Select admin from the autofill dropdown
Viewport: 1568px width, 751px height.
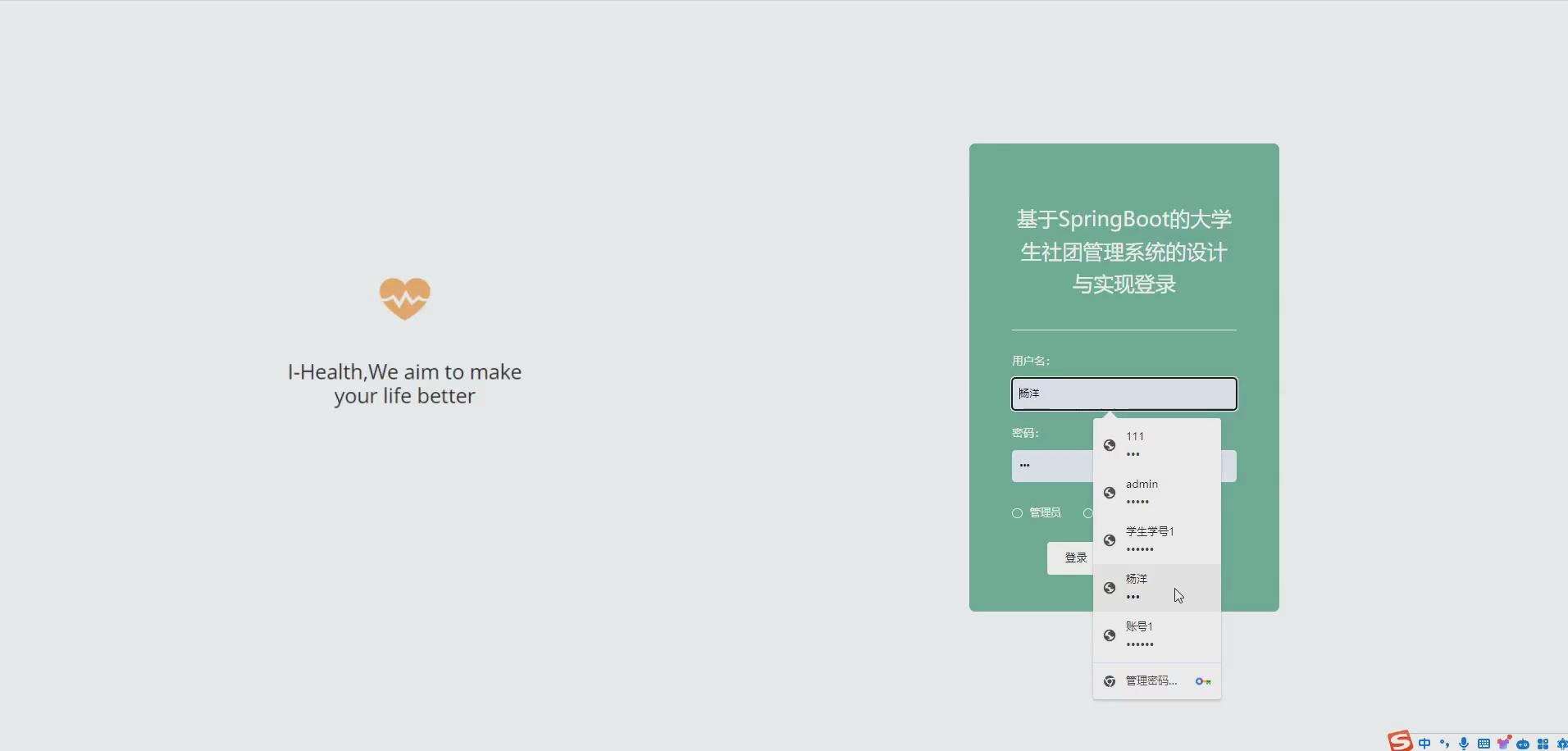click(1148, 492)
